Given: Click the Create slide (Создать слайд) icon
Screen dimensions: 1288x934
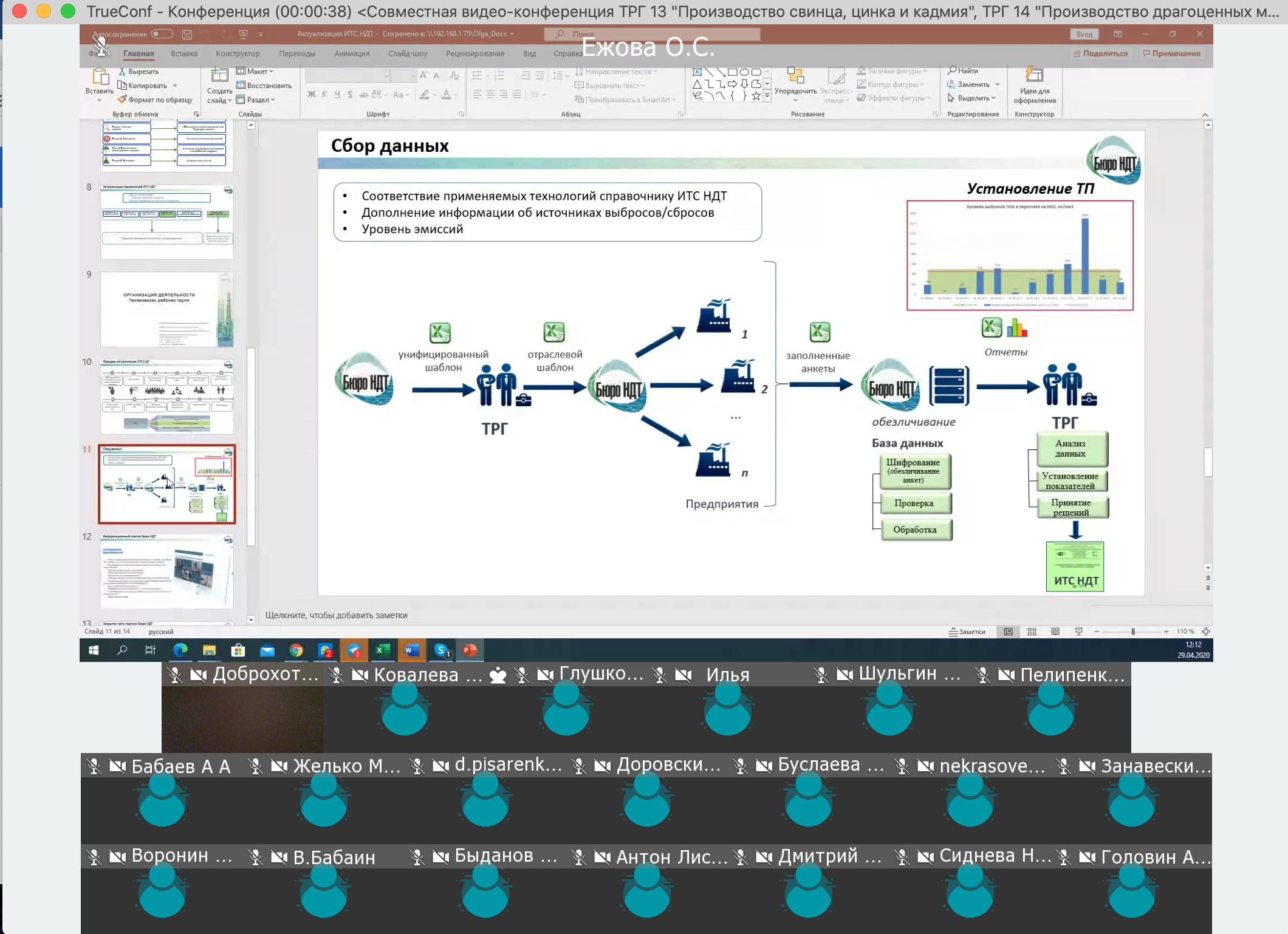Looking at the screenshot, I should click(x=219, y=75).
